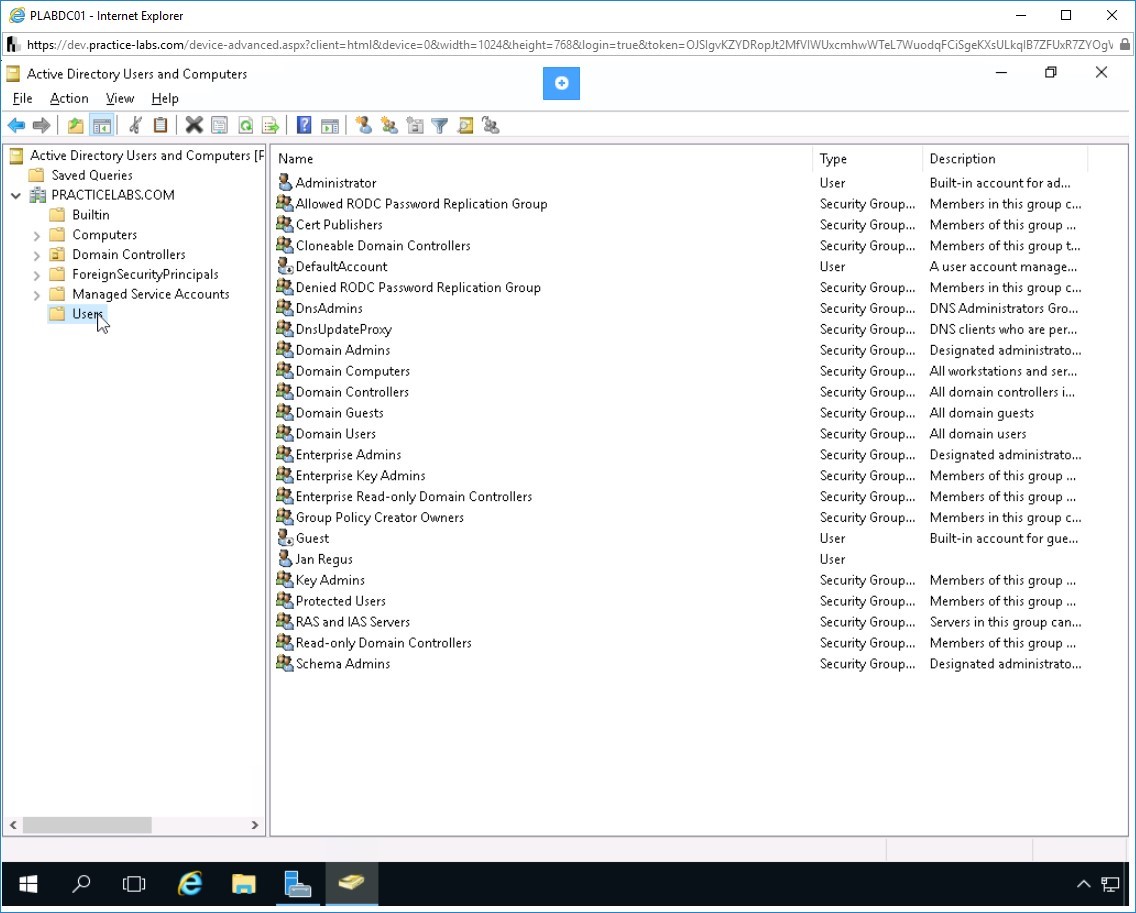1136x913 pixels.
Task: Go up one level in the tree
Action: (x=75, y=125)
